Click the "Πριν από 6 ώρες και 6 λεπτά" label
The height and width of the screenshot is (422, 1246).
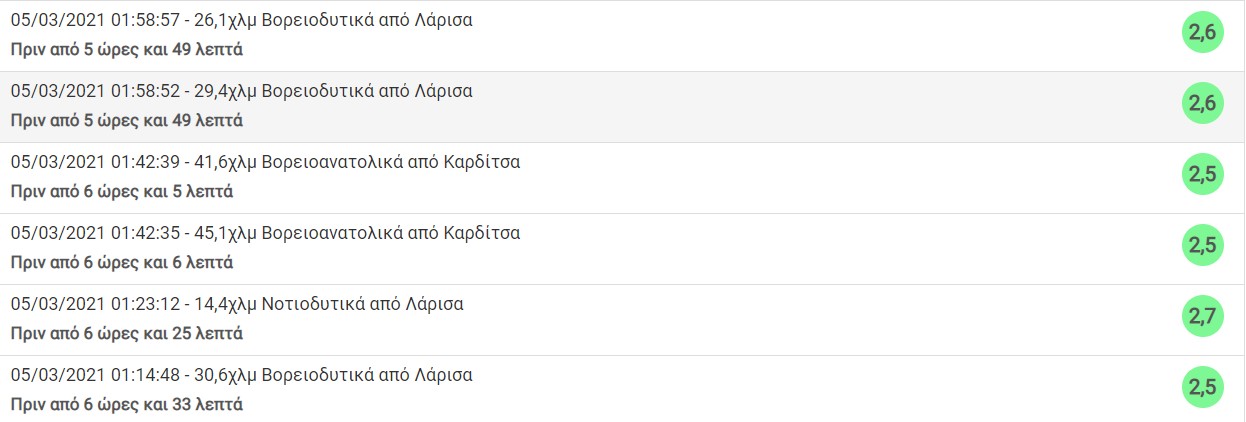click(x=122, y=262)
